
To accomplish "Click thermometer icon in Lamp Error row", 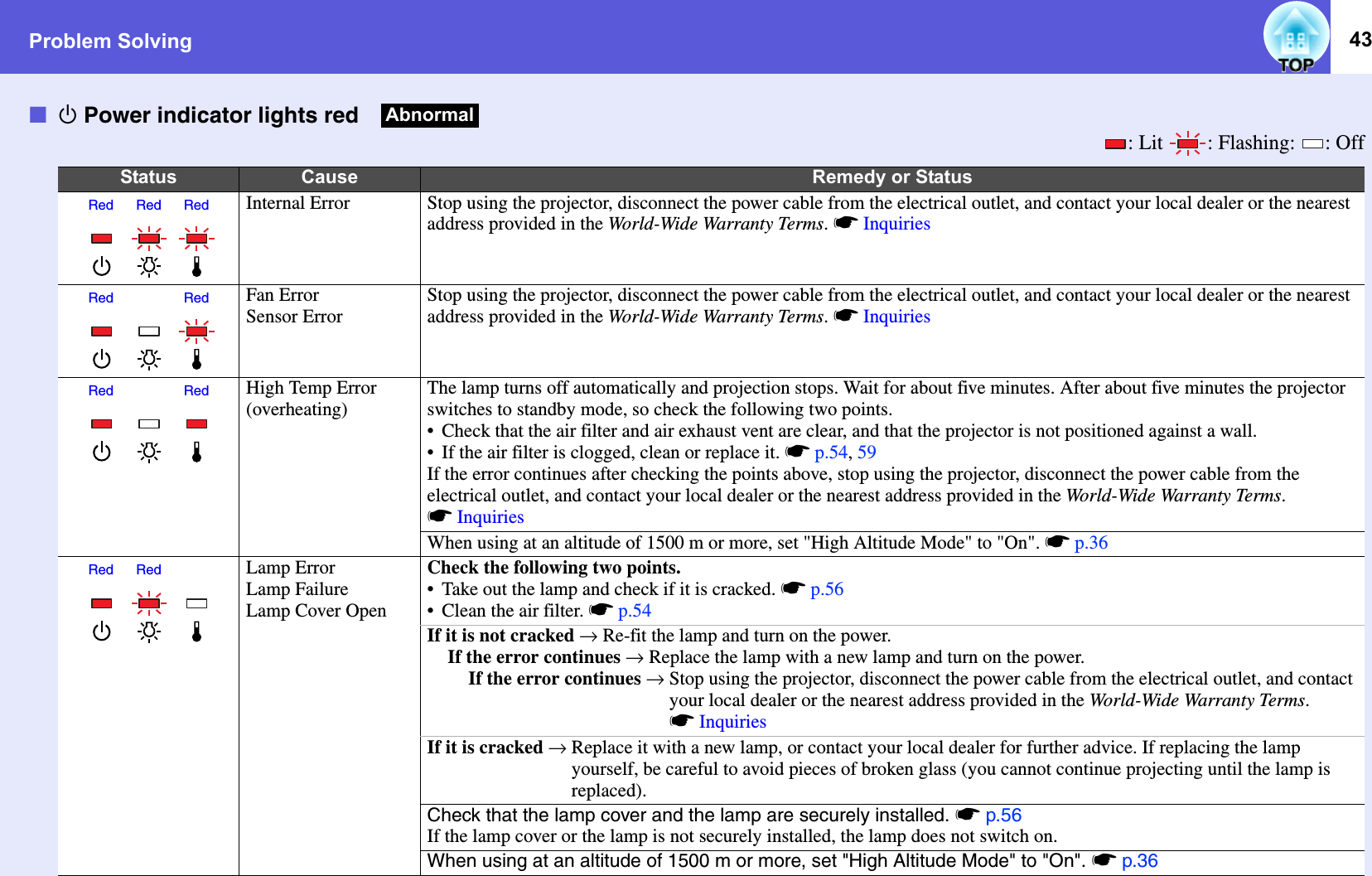I will pyautogui.click(x=196, y=632).
